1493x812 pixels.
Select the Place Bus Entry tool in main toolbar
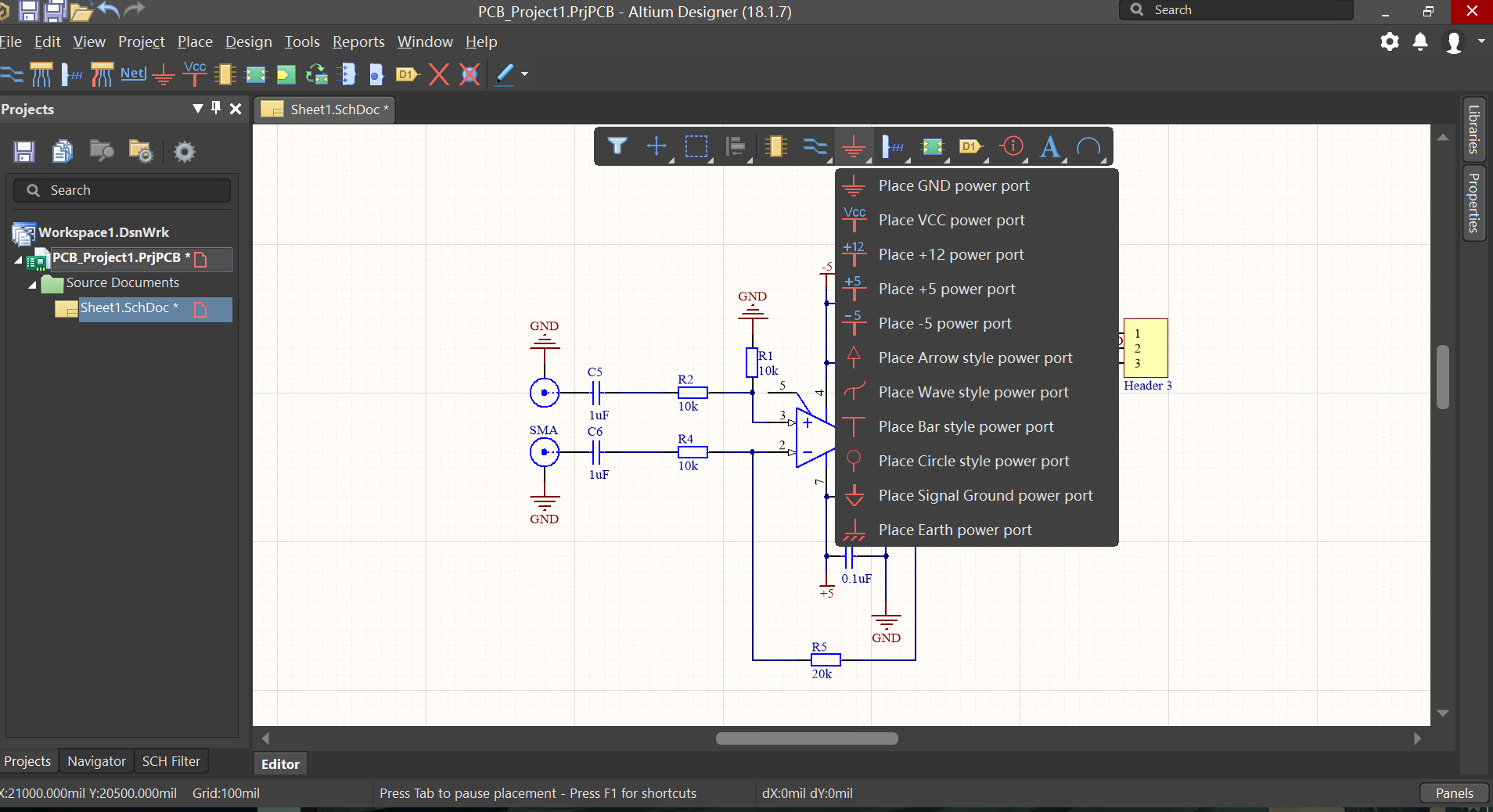coord(71,74)
